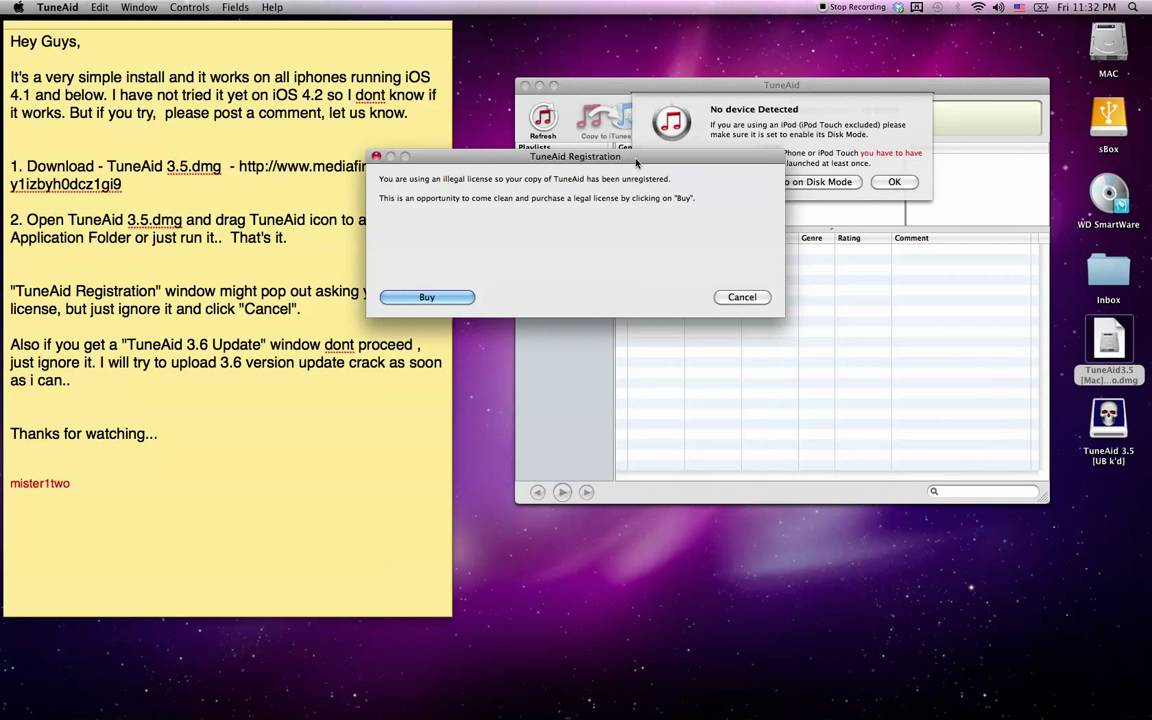Click Copy to iTunes toolbar icon

point(605,121)
